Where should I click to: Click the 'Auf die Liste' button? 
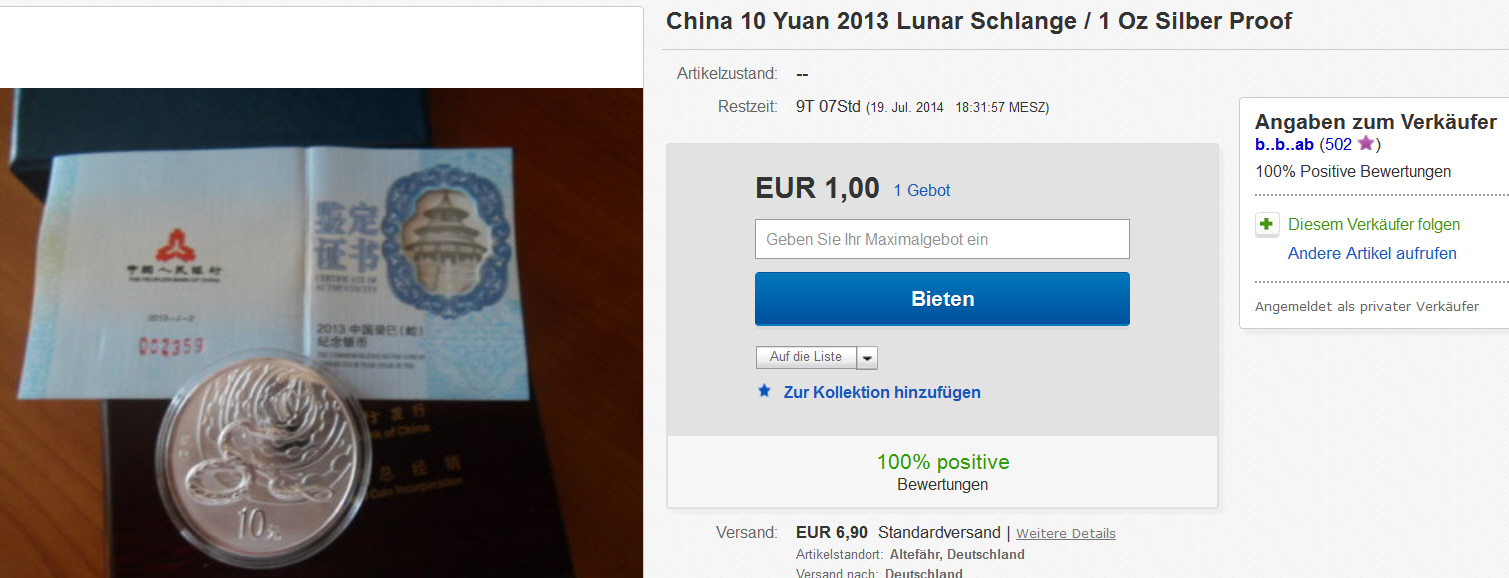806,358
